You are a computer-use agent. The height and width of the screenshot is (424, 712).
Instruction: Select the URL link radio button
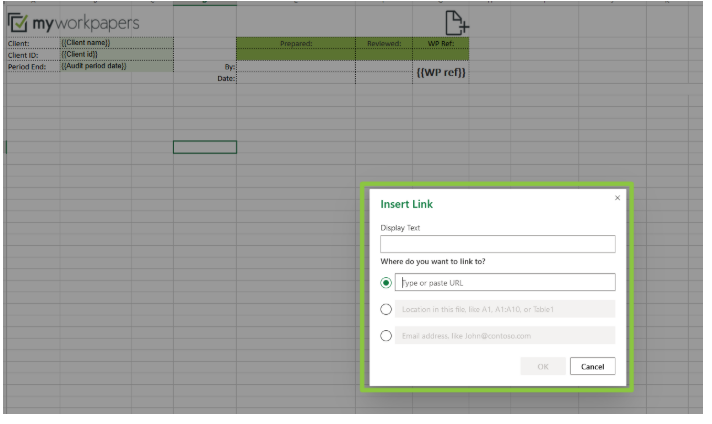click(387, 283)
